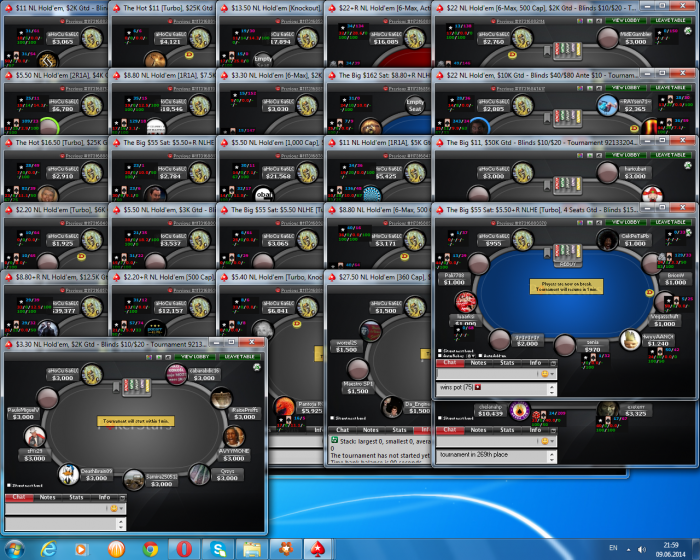Open smiley emoticon in chat showing '269th place'
This screenshot has height=560, width=700.
click(544, 441)
